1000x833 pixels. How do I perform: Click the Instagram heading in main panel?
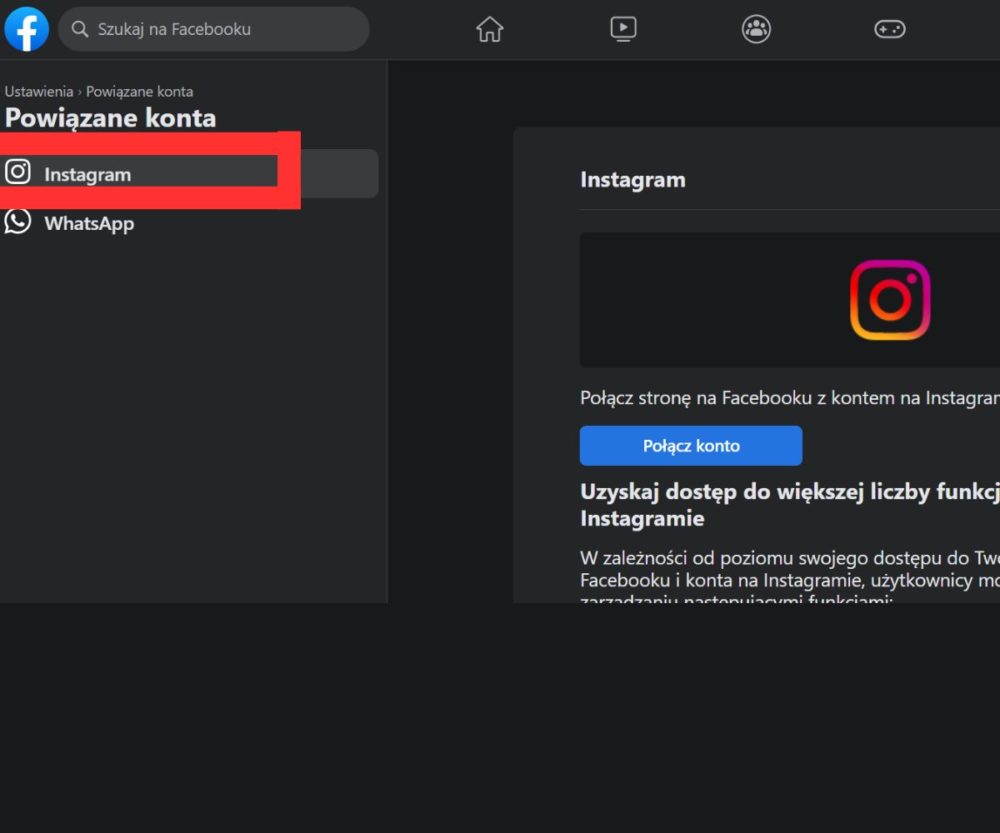coord(633,180)
